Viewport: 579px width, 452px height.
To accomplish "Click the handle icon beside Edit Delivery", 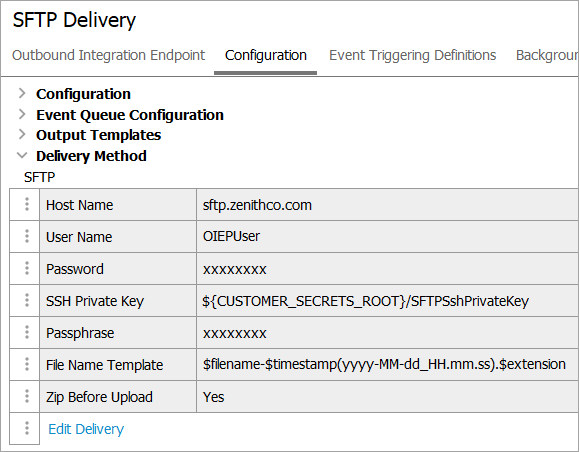I will (27, 428).
